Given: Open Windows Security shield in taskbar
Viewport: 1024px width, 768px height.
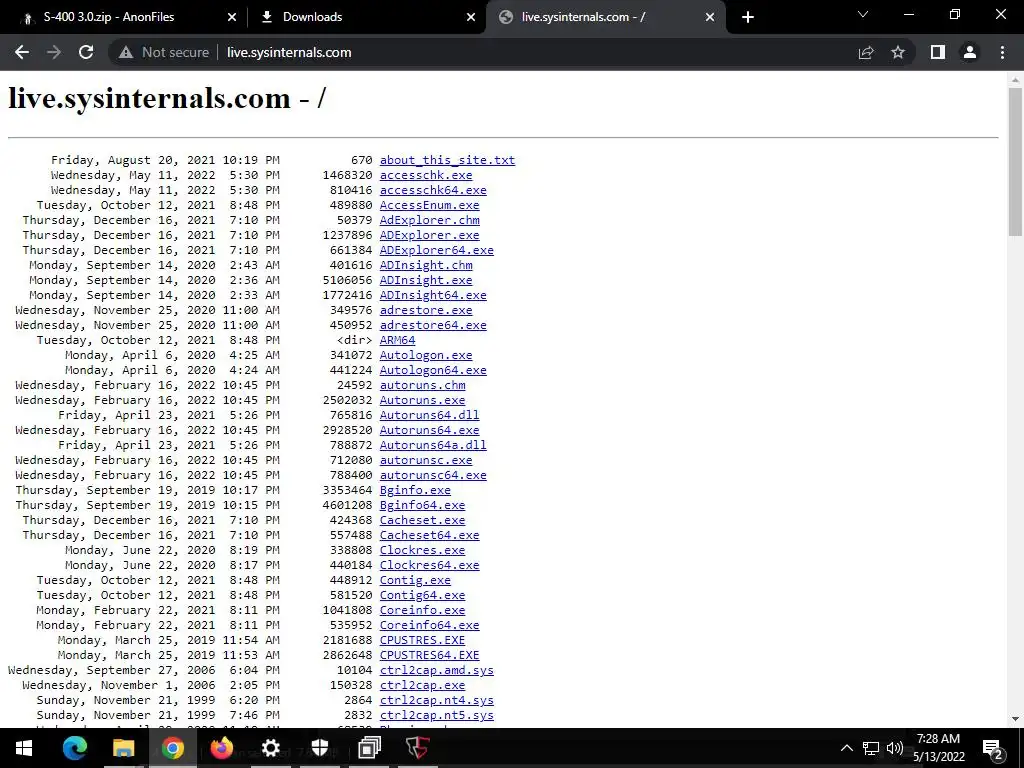Looking at the screenshot, I should pyautogui.click(x=319, y=748).
